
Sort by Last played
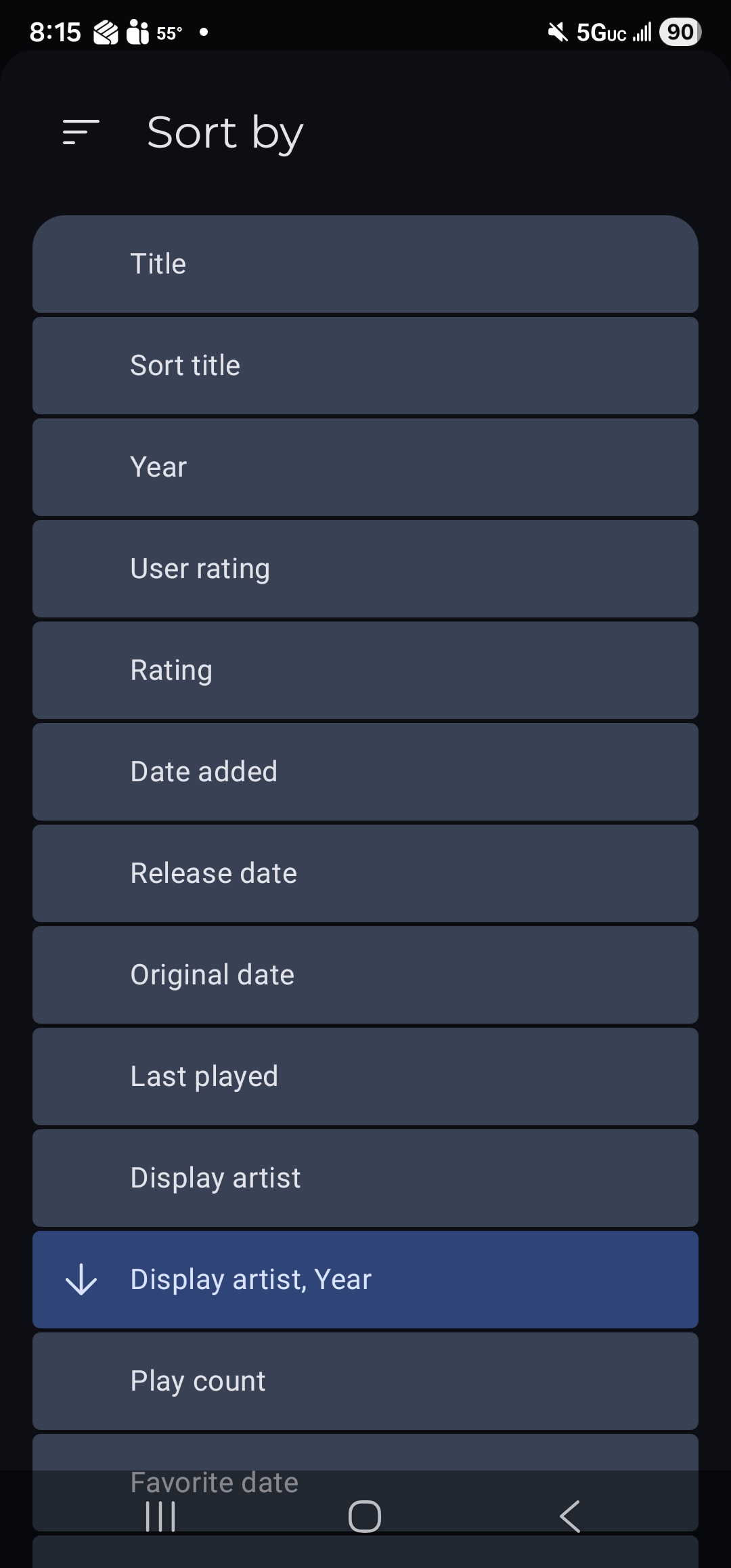click(x=365, y=1076)
